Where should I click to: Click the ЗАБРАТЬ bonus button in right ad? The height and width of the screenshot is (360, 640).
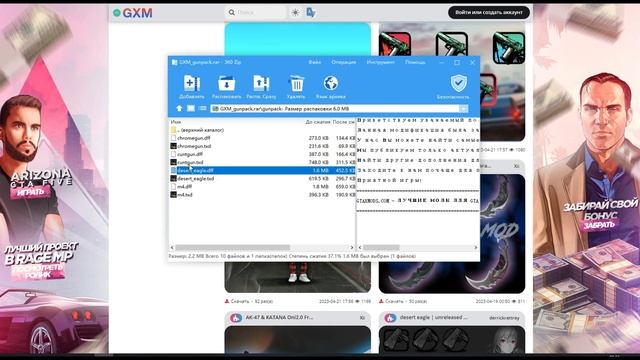(599, 225)
